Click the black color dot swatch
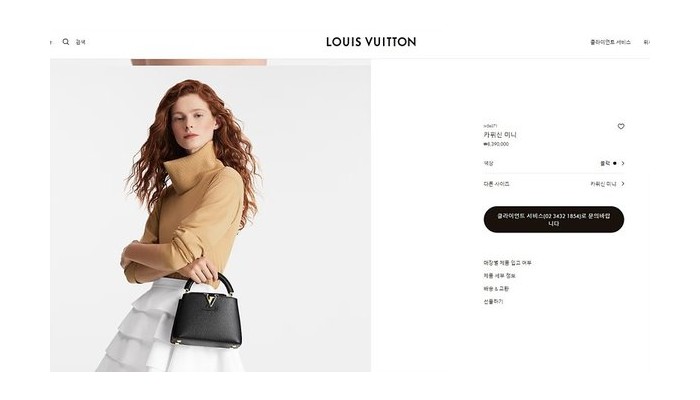Screen dimensions: 700x400 pyautogui.click(x=615, y=163)
